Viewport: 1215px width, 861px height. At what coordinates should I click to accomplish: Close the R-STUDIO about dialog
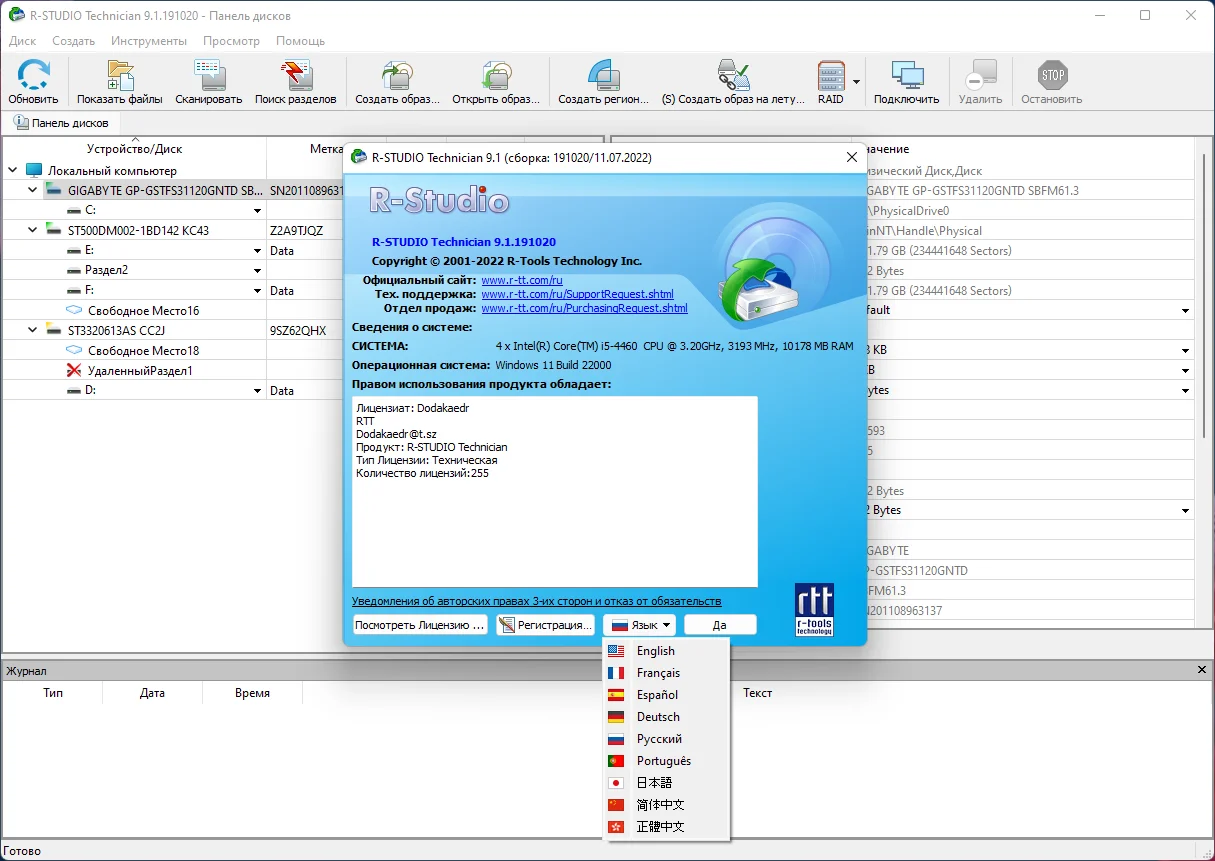852,157
